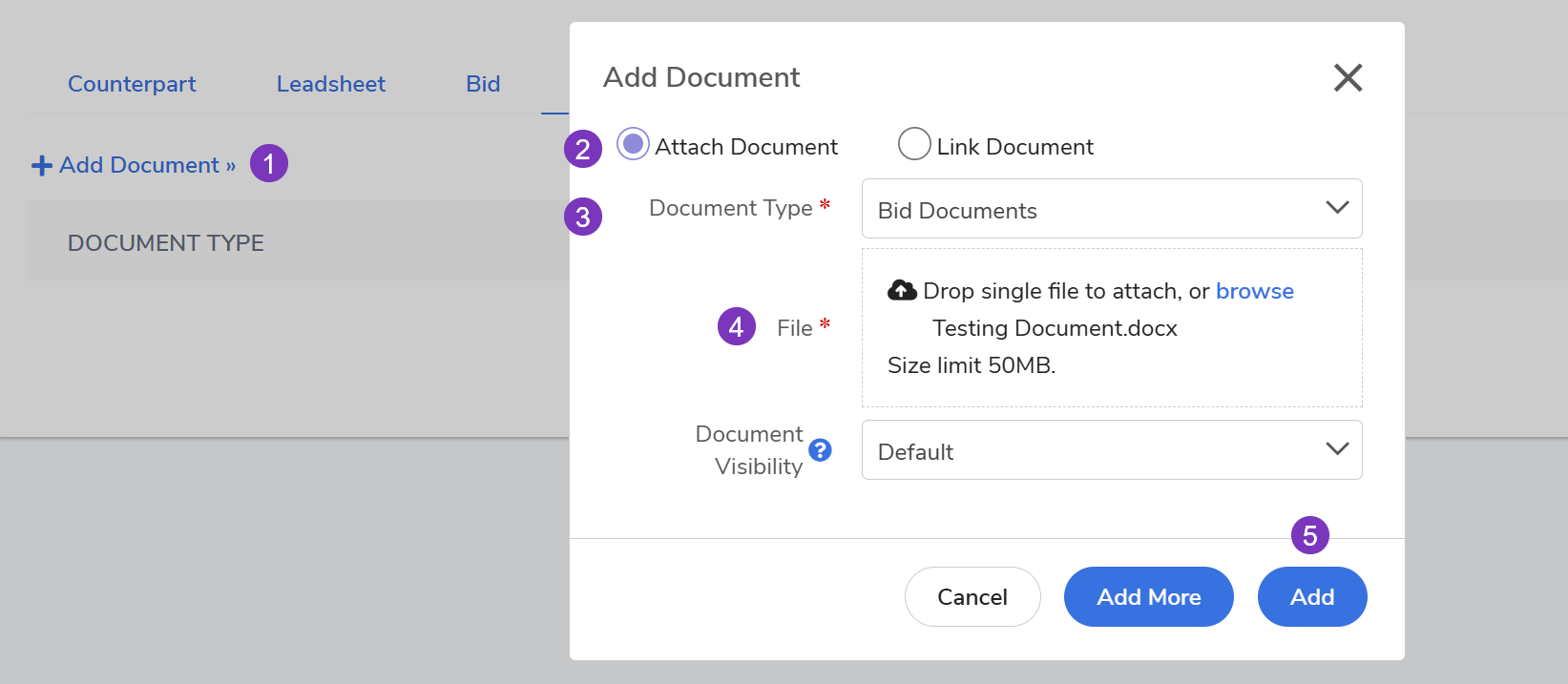Click the plus icon beside Add Document
1568x684 pixels.
click(x=42, y=166)
